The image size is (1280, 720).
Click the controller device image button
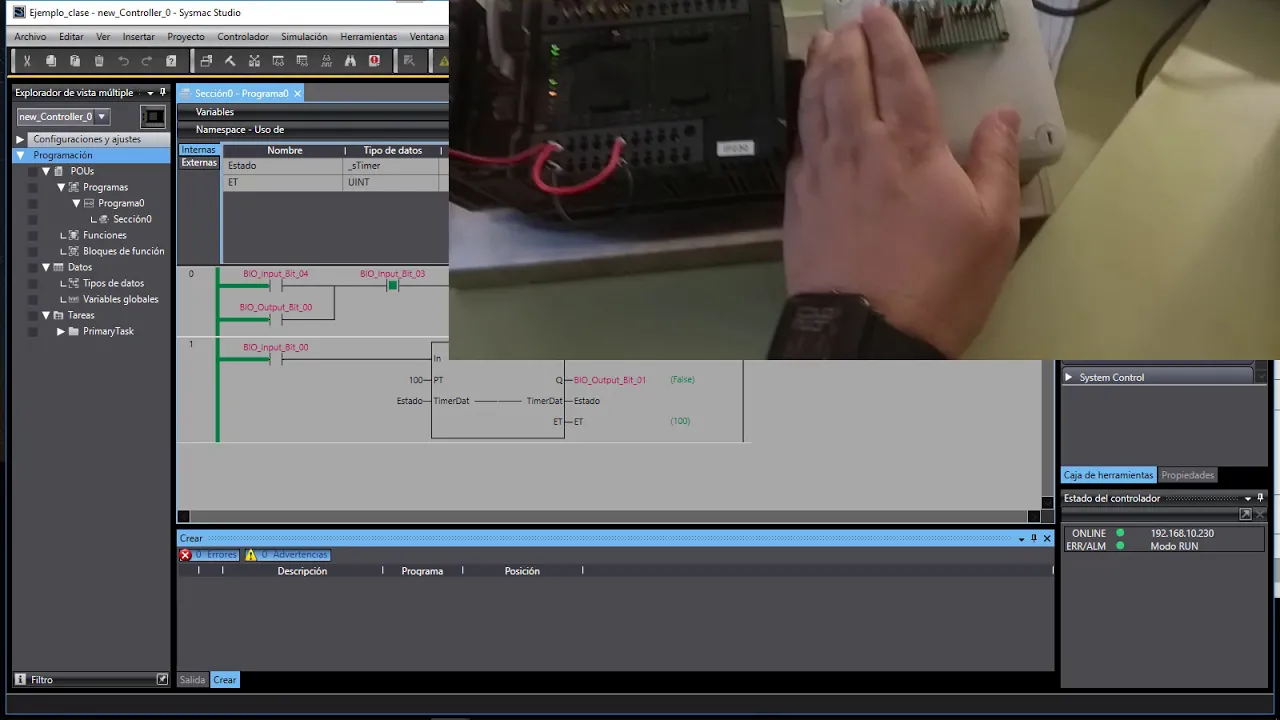[153, 117]
